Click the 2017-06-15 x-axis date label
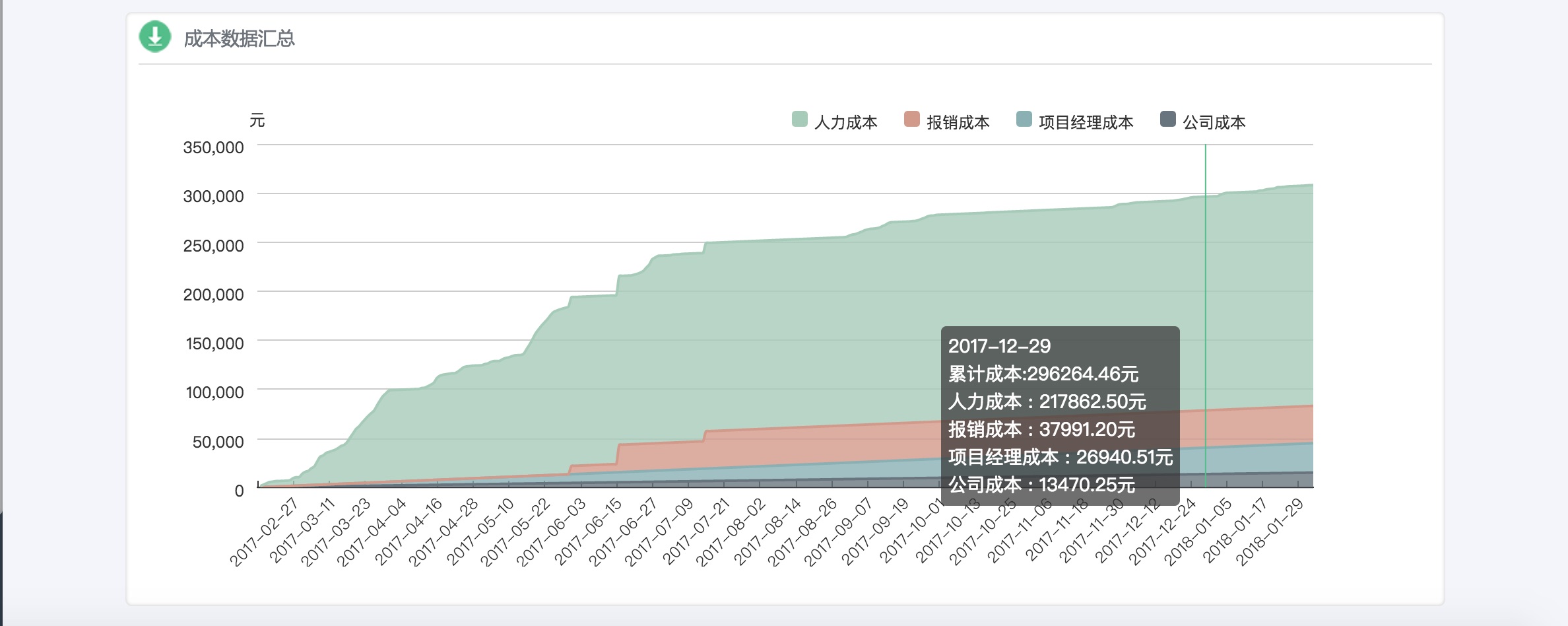1568x626 pixels. (589, 532)
